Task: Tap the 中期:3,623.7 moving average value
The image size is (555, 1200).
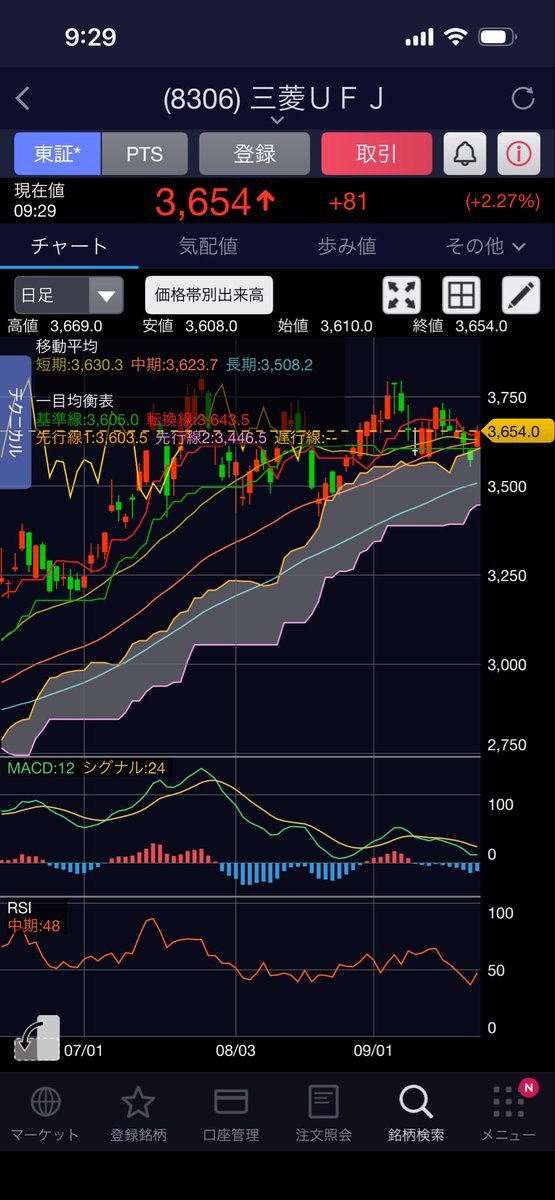Action: point(174,365)
